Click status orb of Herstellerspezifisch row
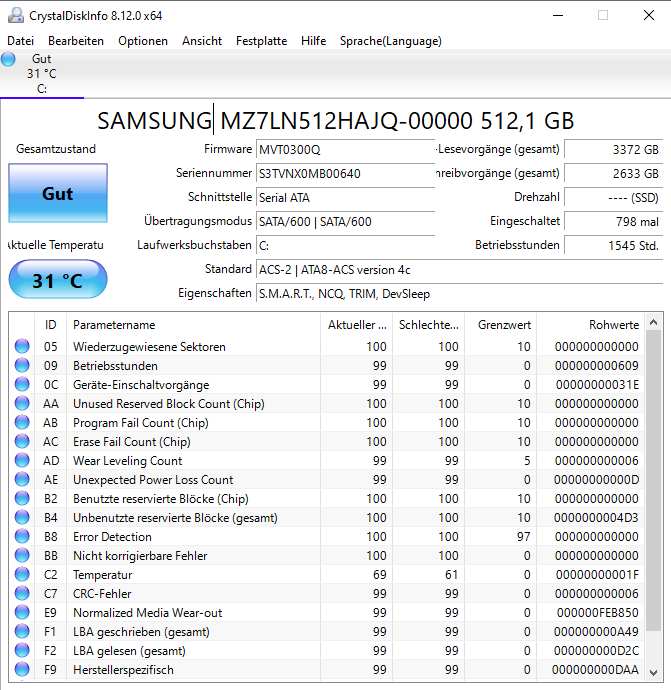Viewport: 671px width, 690px height. point(22,669)
